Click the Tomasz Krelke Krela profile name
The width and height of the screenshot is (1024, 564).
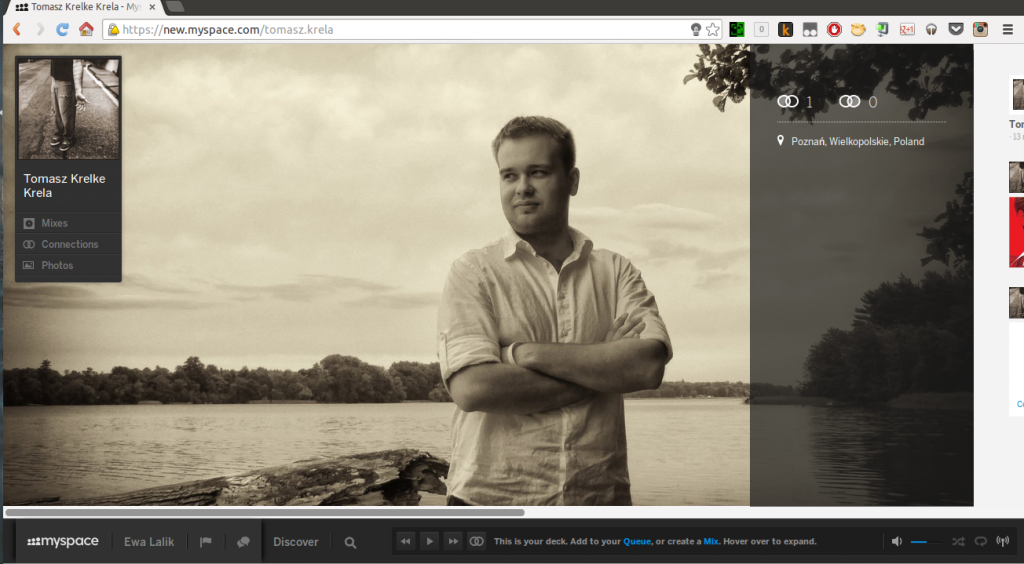64,185
